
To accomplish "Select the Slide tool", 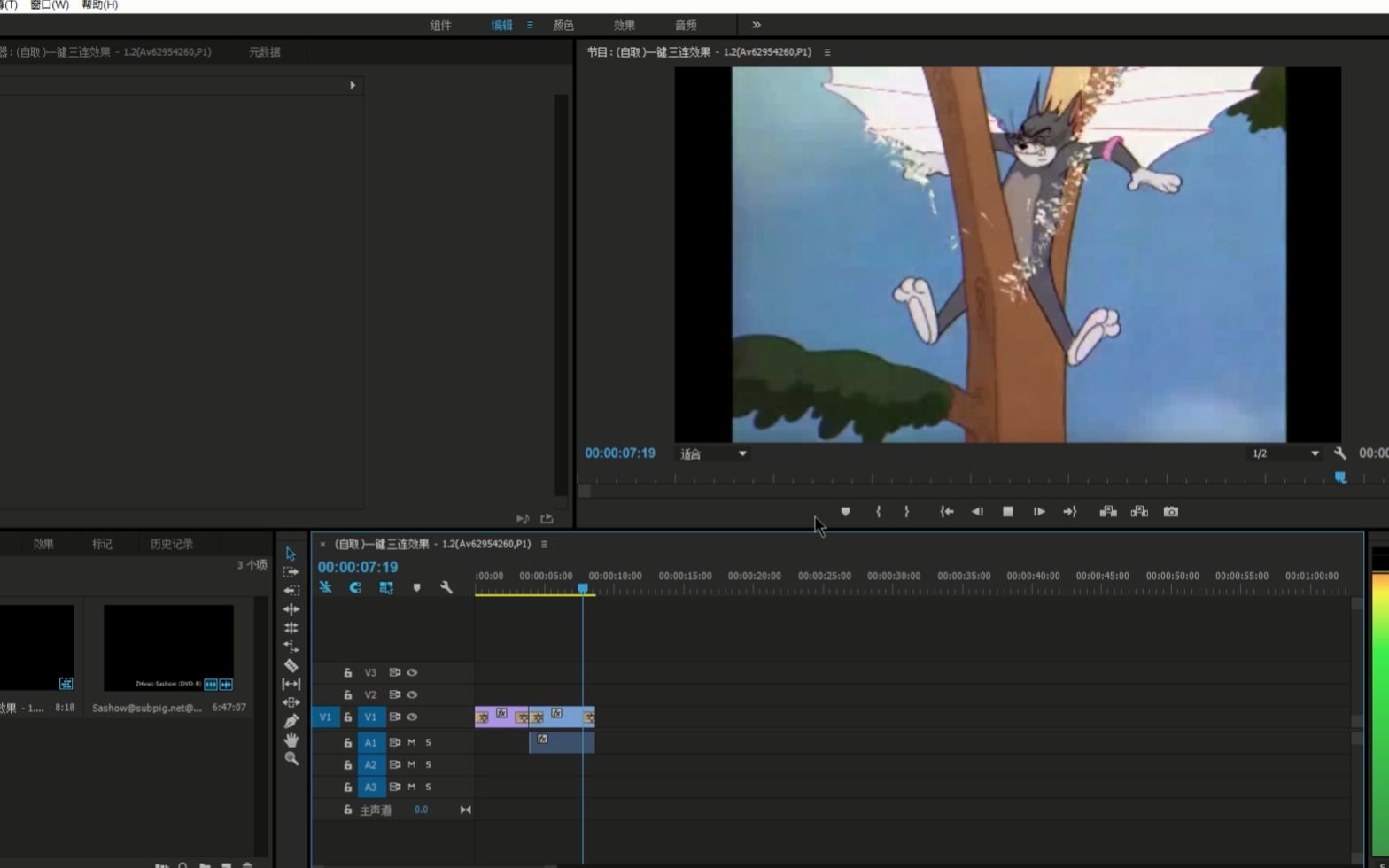I will tap(291, 702).
